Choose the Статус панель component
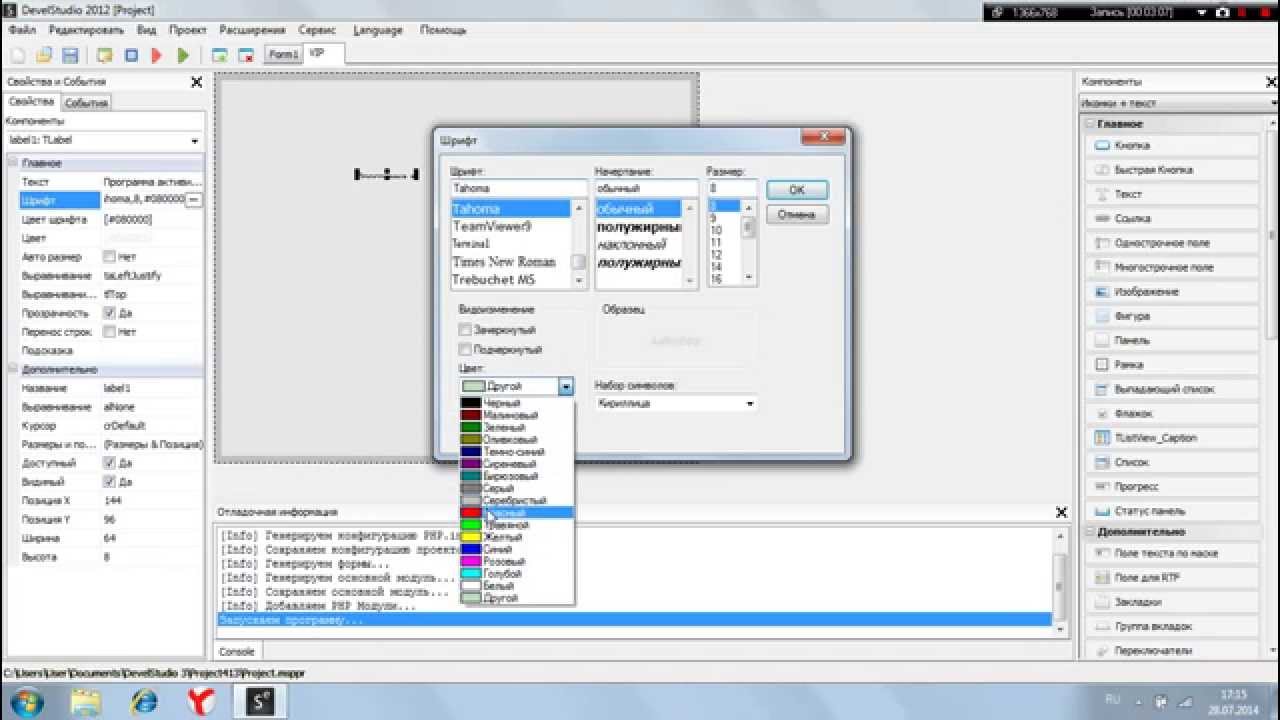This screenshot has width=1280, height=720. tap(1172, 511)
